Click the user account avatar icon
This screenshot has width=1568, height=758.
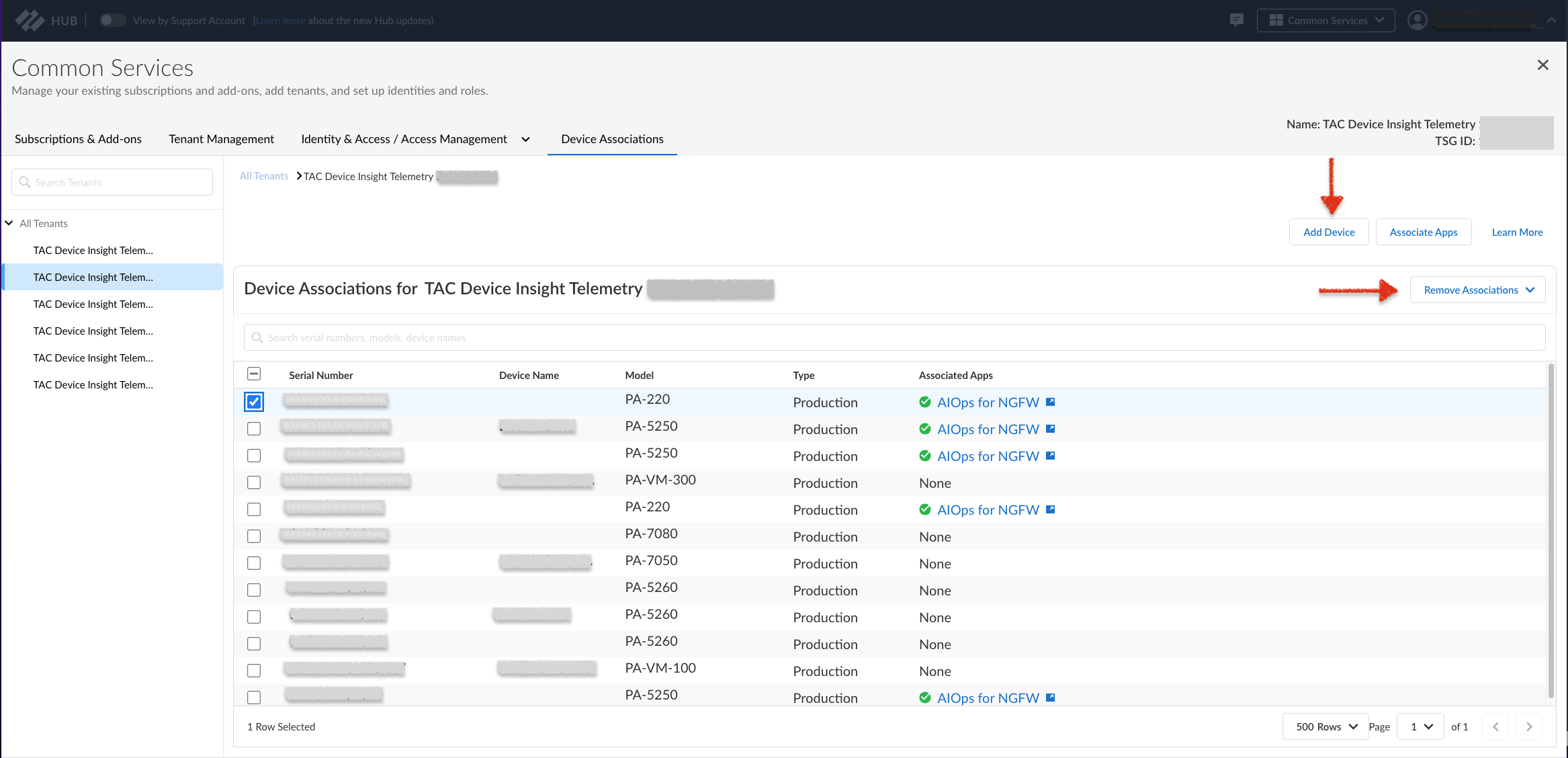tap(1417, 20)
